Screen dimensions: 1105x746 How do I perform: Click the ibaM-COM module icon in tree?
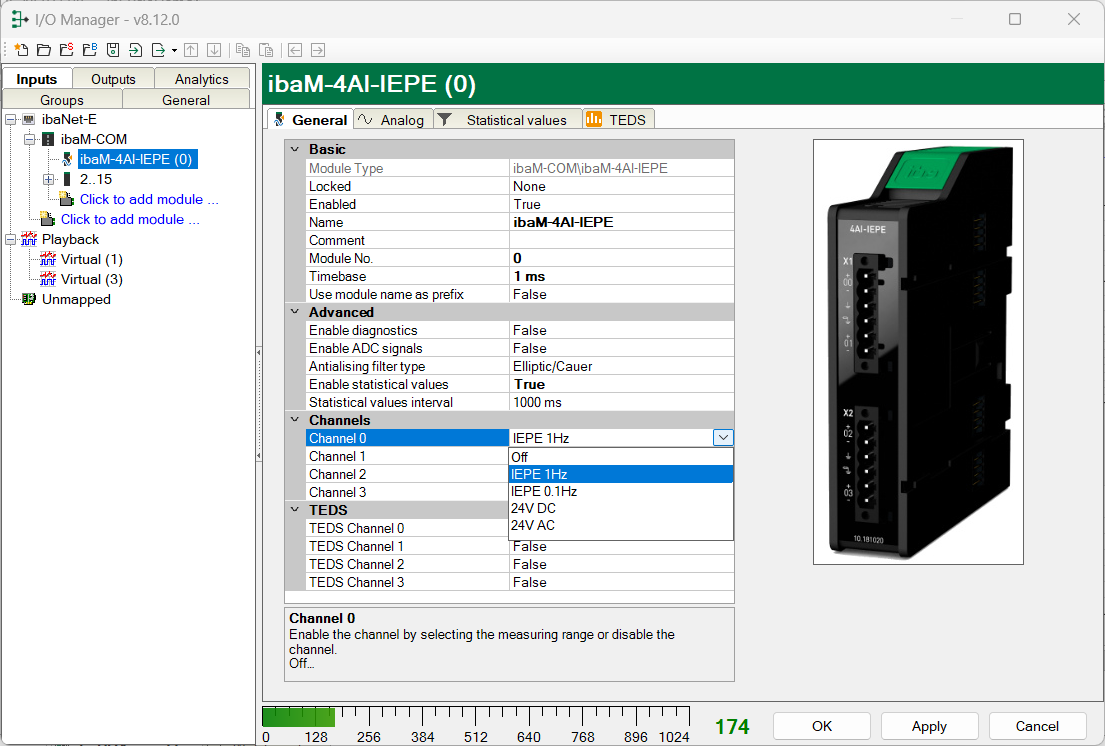[x=47, y=139]
